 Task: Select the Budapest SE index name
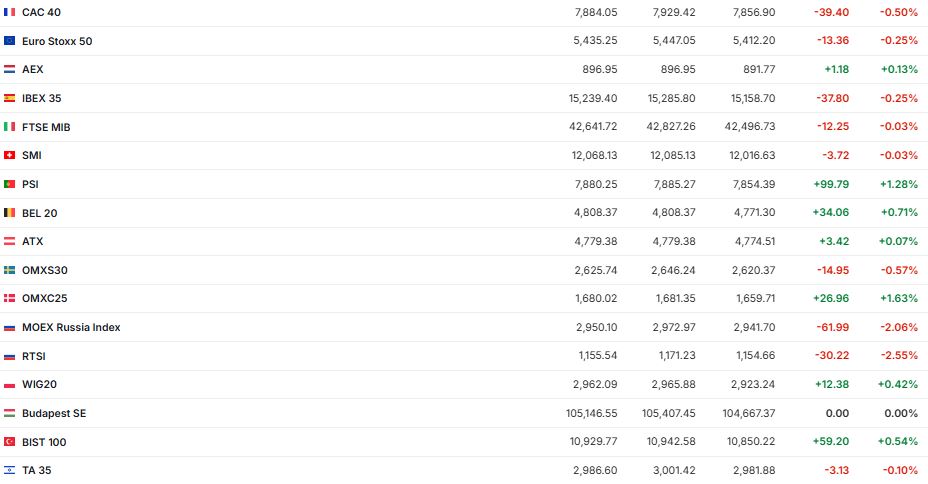click(54, 413)
